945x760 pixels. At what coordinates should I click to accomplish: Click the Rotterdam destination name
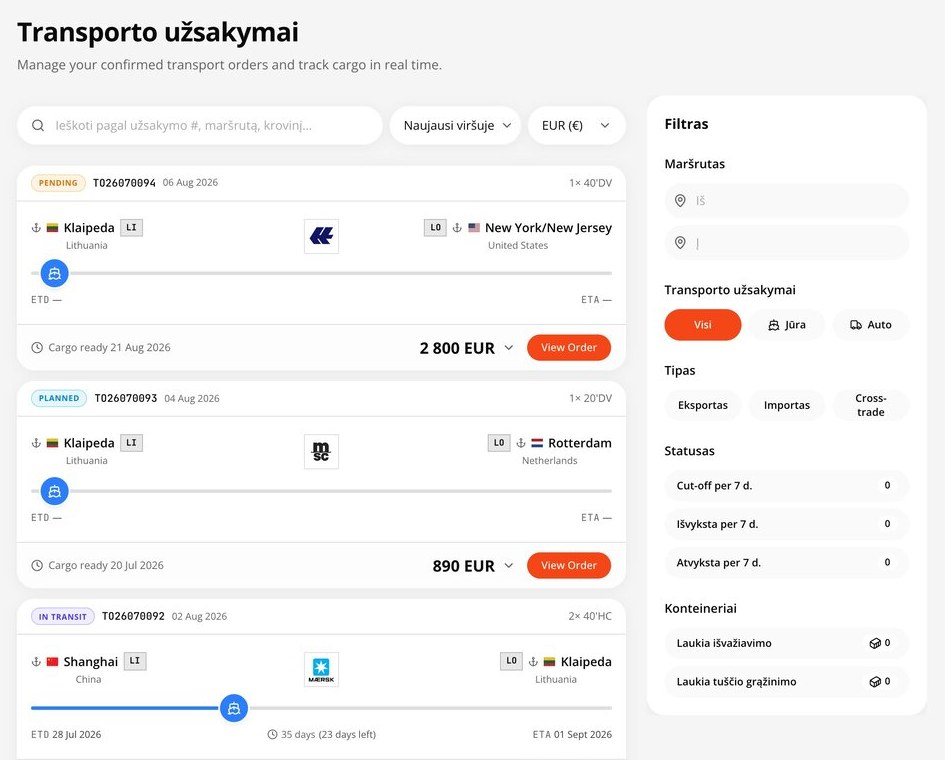point(580,443)
